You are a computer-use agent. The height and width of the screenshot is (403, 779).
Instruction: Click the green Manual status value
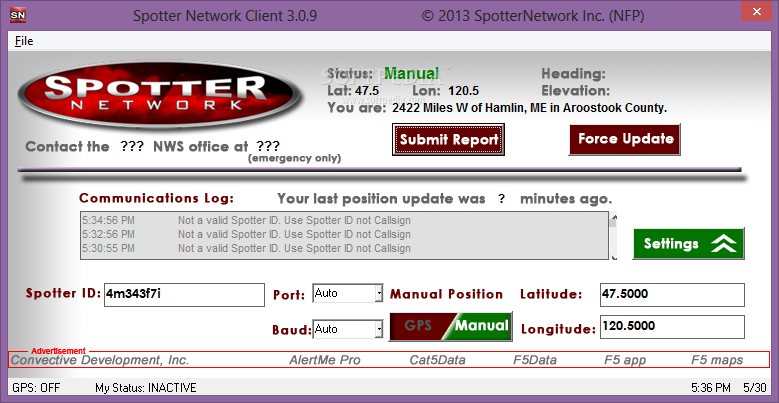(x=411, y=74)
